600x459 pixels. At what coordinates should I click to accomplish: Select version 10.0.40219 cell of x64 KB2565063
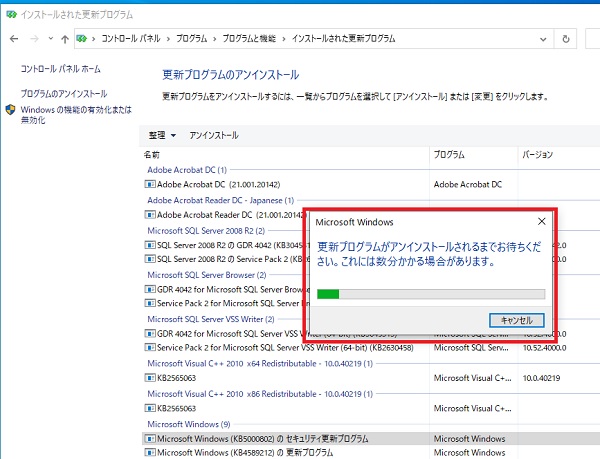point(541,378)
